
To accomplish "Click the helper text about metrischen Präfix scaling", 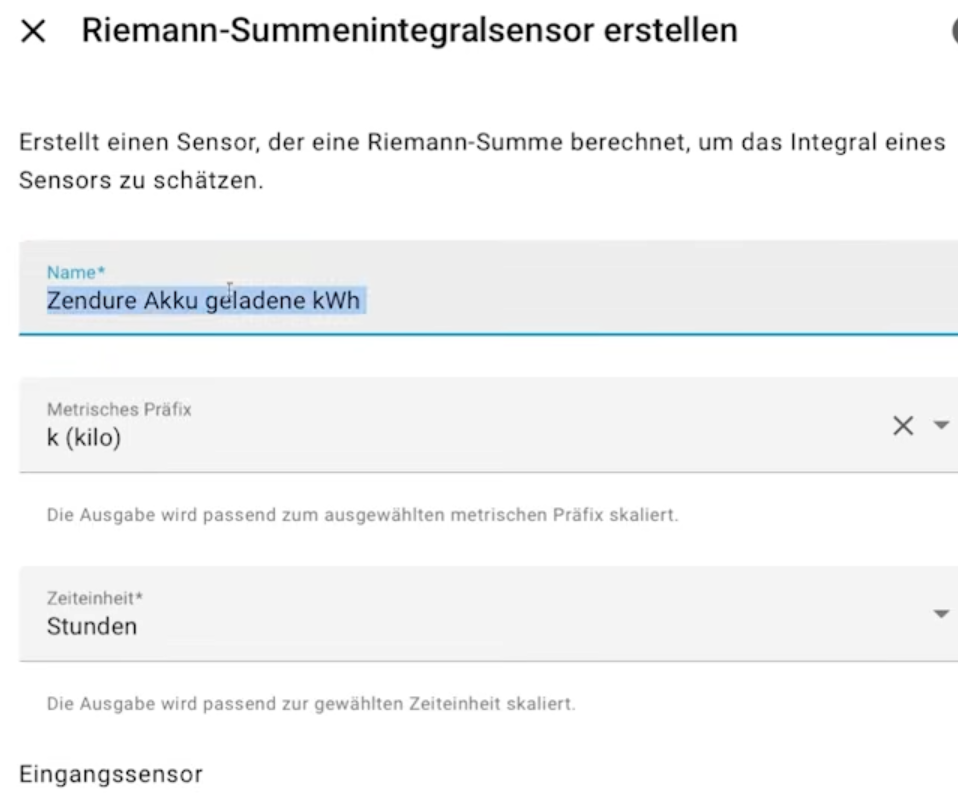I will click(x=362, y=515).
